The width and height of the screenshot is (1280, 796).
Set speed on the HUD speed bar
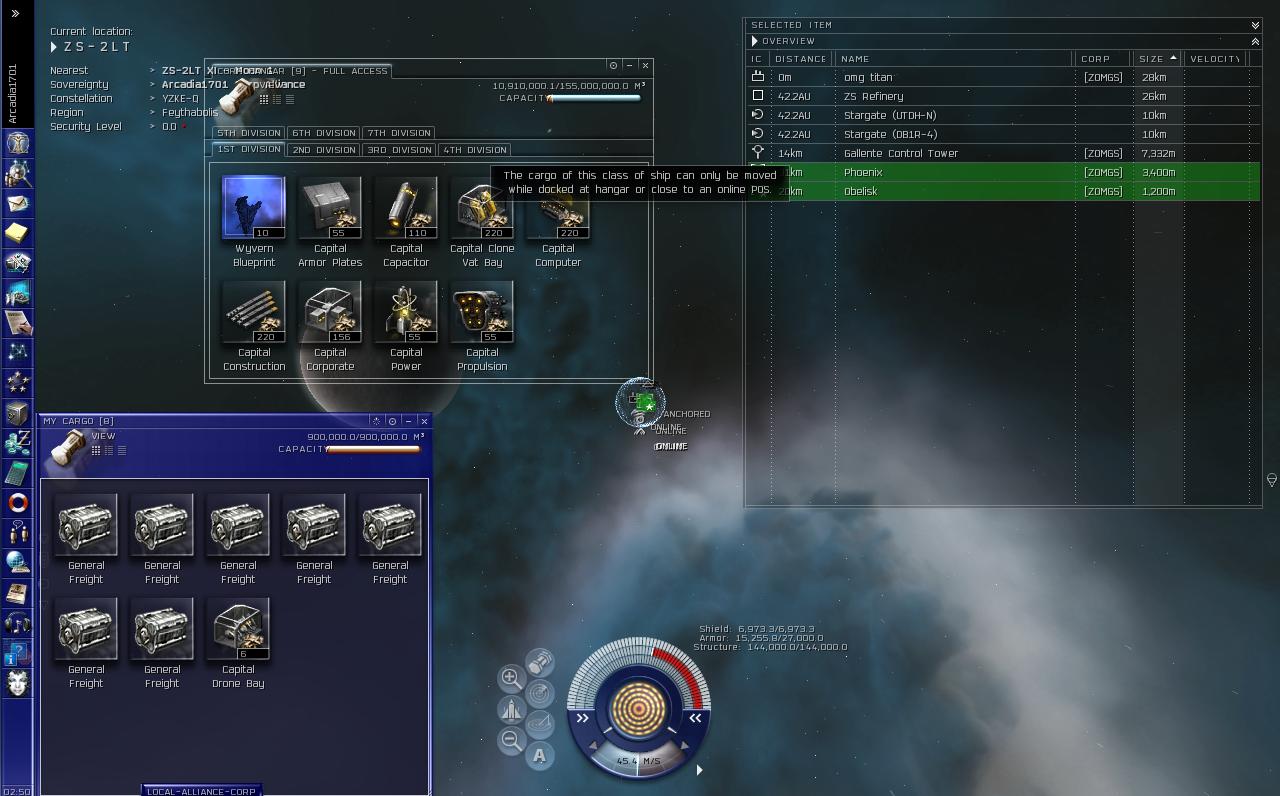coord(639,762)
